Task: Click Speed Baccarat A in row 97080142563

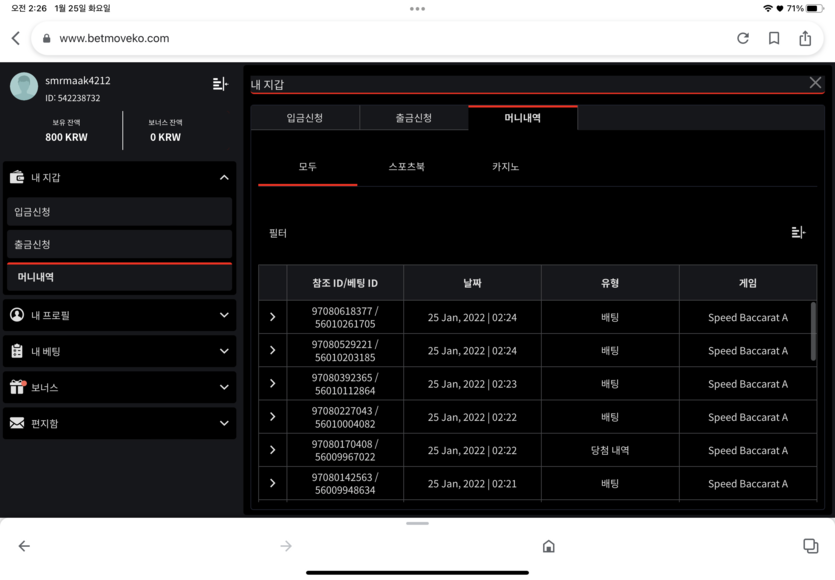Action: (x=748, y=484)
